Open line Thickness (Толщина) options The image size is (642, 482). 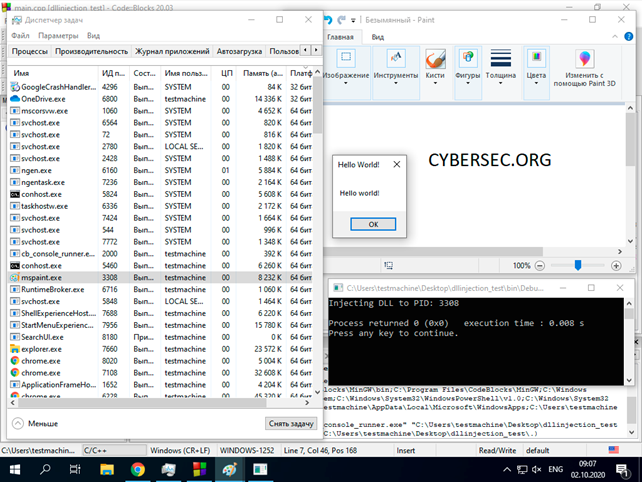500,68
